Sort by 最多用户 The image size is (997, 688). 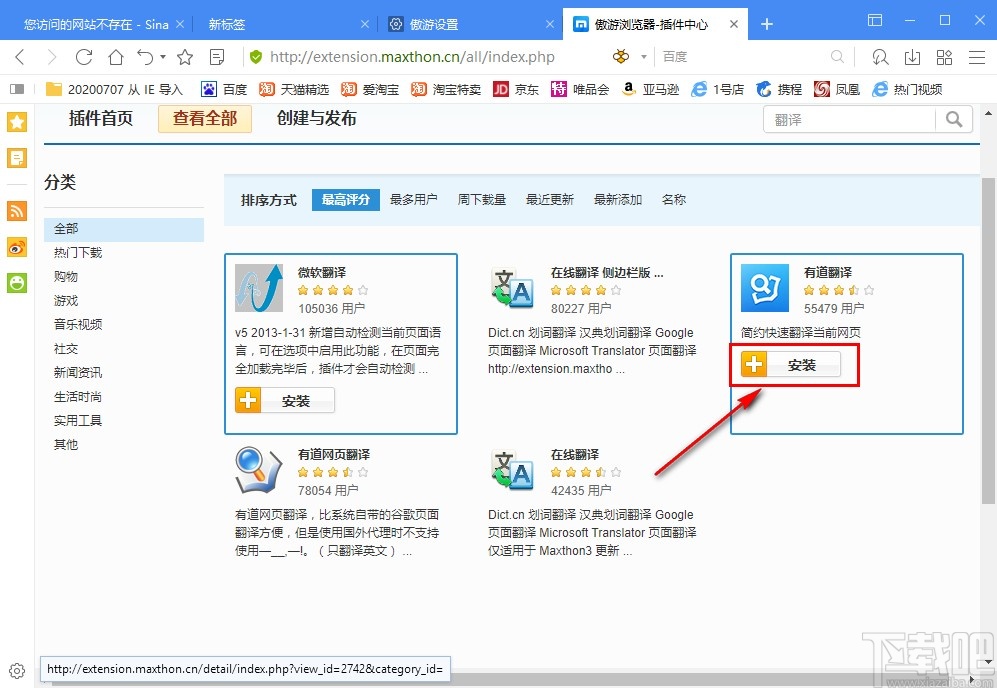[413, 200]
